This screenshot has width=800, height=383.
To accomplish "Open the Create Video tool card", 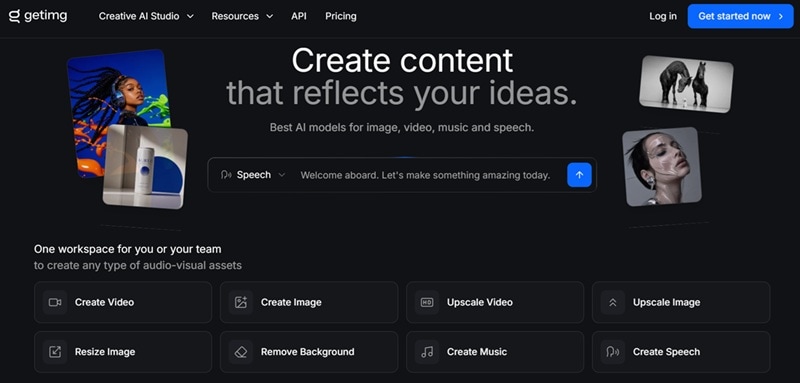I will click(x=123, y=302).
